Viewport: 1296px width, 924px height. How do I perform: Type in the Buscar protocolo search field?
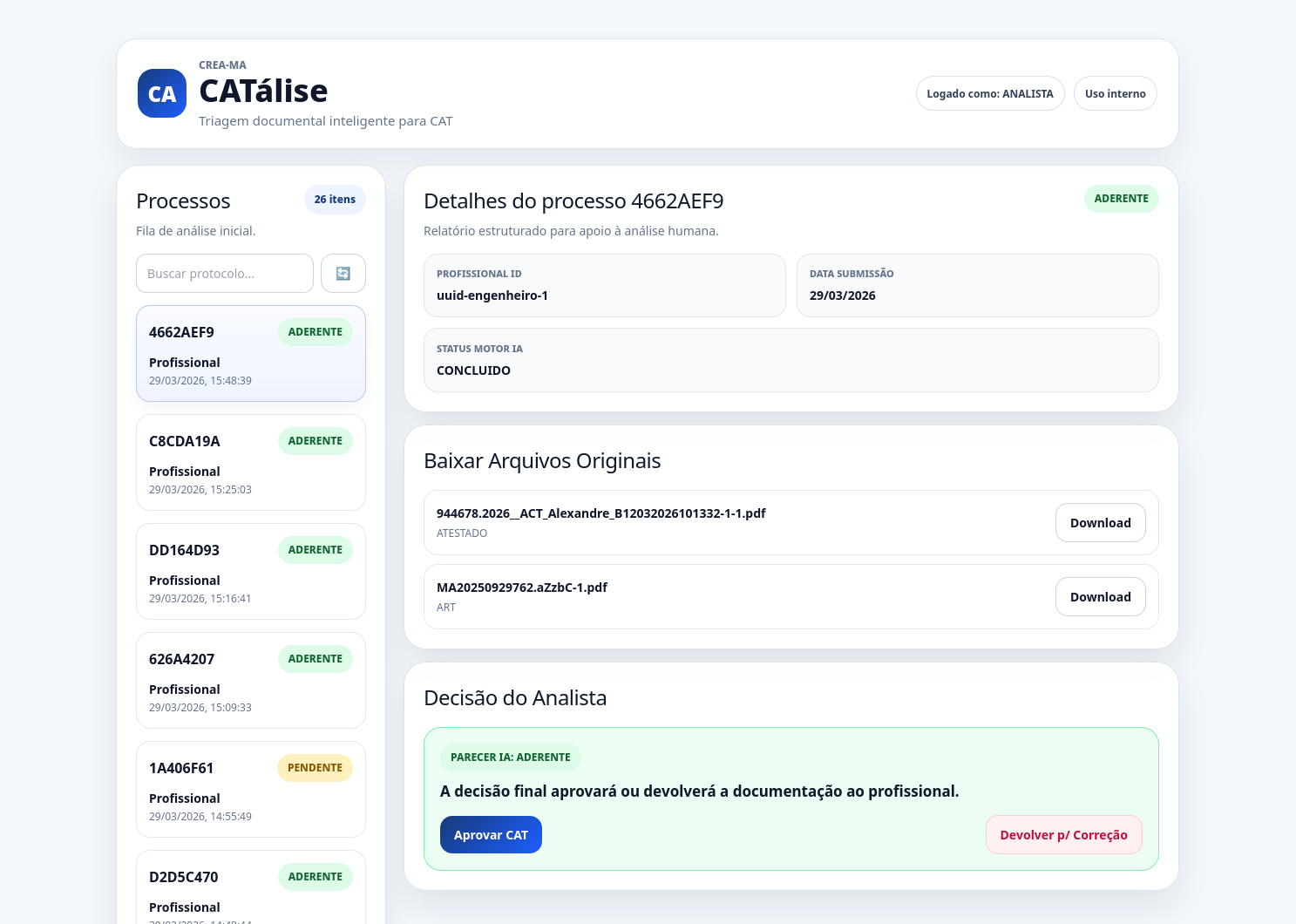(x=224, y=274)
